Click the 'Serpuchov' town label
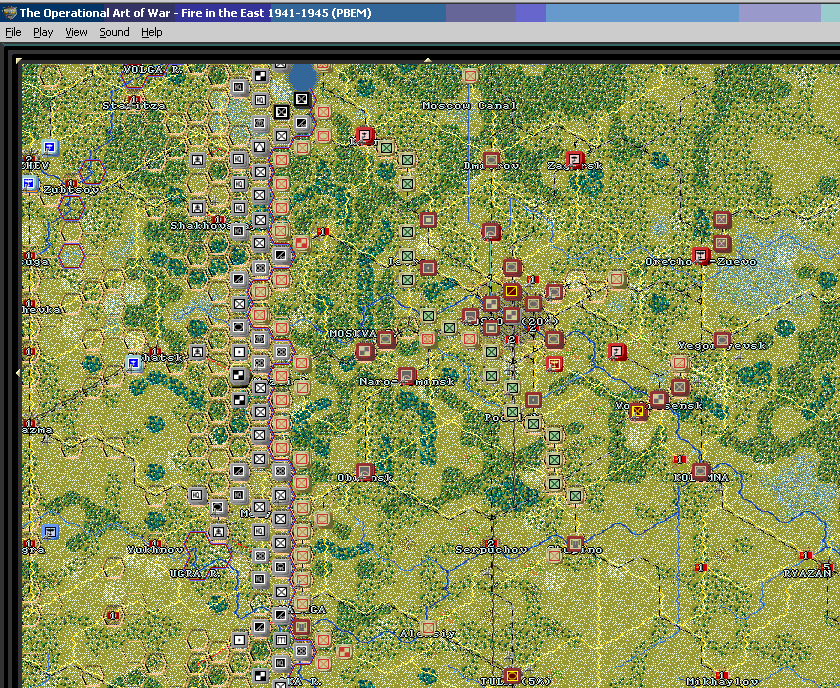The image size is (840, 688). (x=491, y=550)
